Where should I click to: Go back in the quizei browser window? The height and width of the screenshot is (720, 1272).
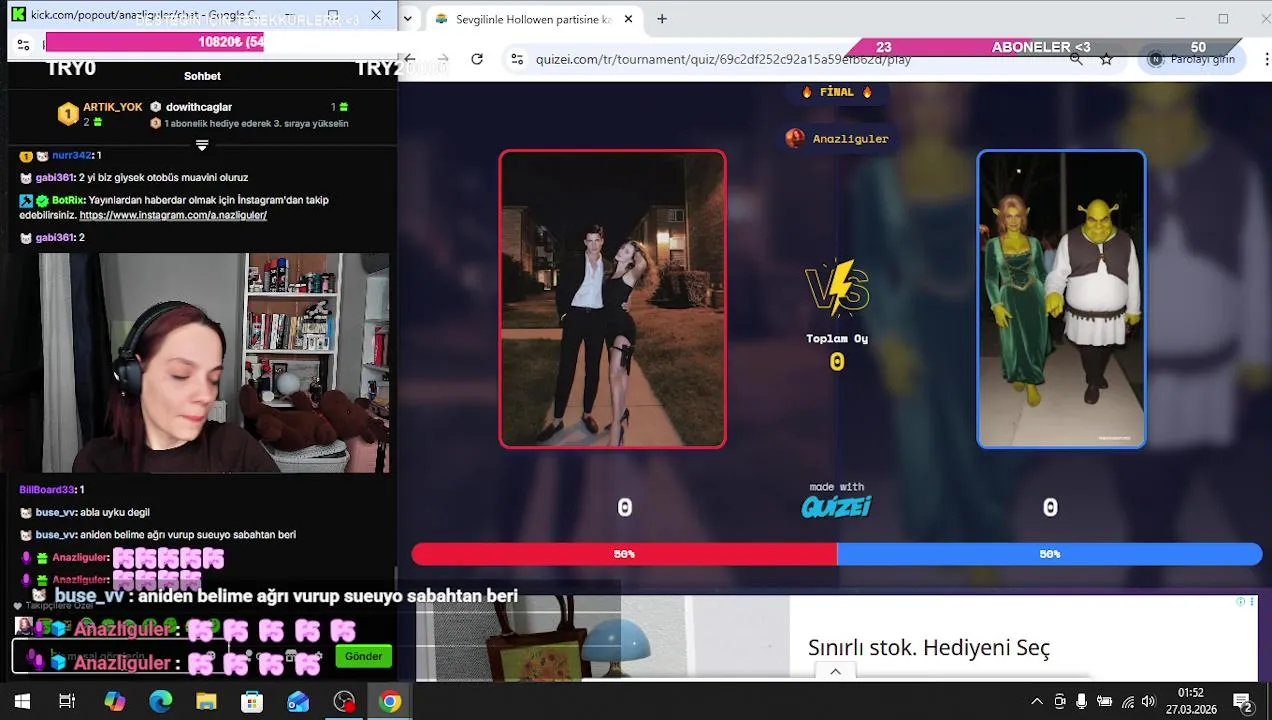click(x=409, y=59)
